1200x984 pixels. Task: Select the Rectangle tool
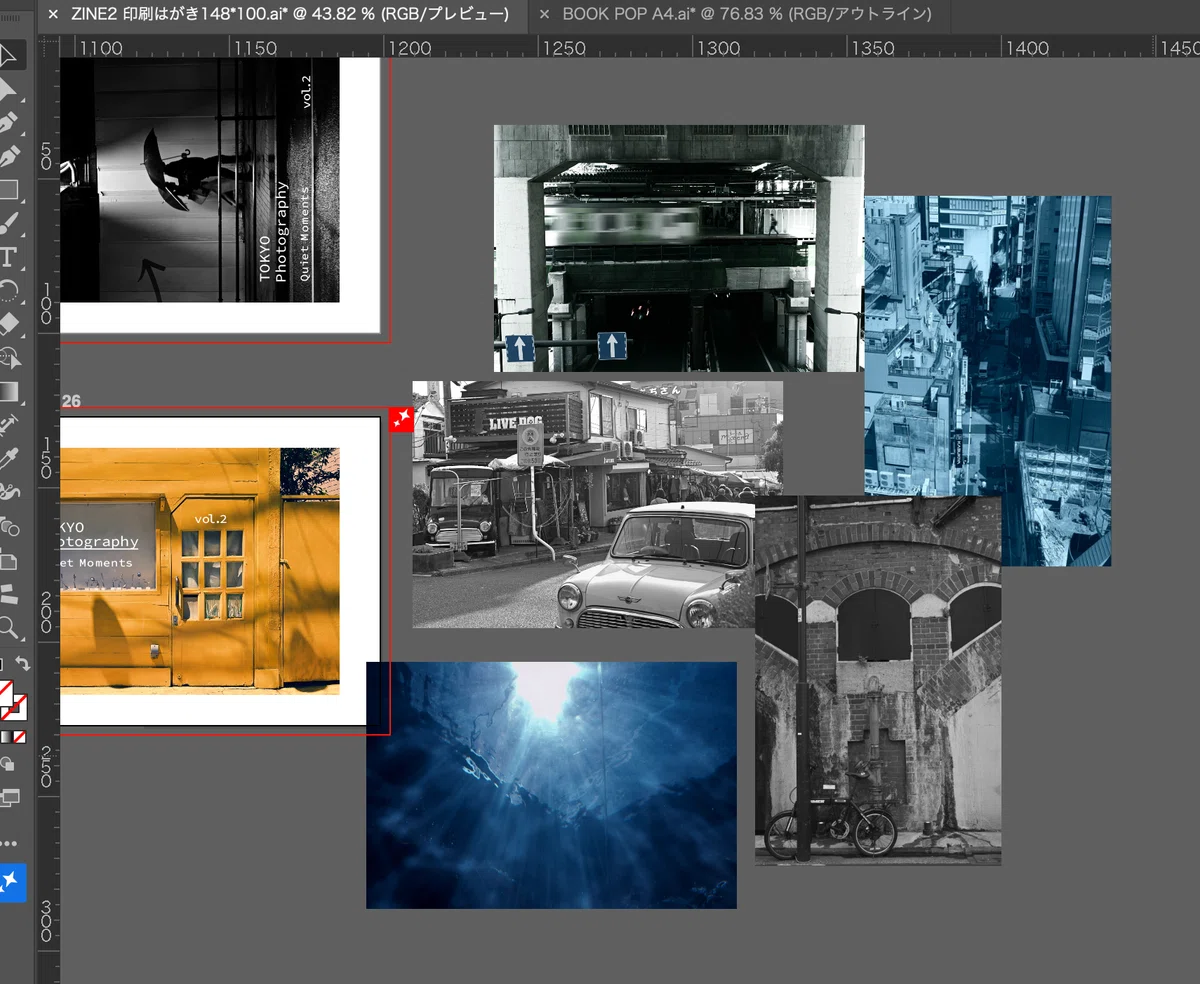point(9,190)
